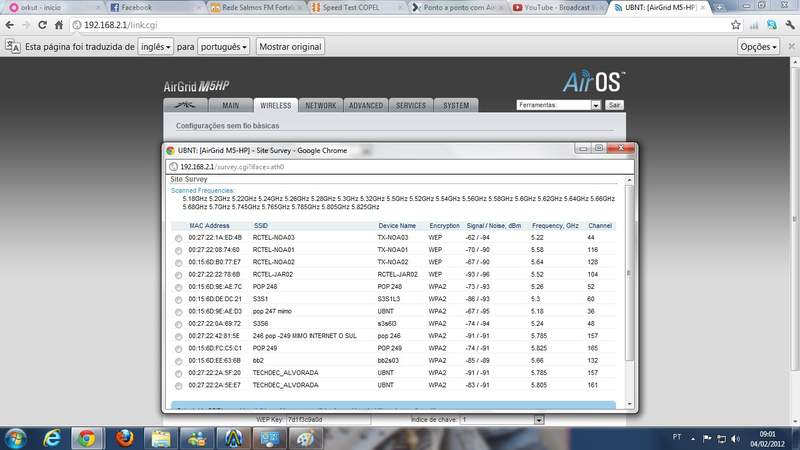Switch to the Speed Test COPEL tab

(x=355, y=7)
